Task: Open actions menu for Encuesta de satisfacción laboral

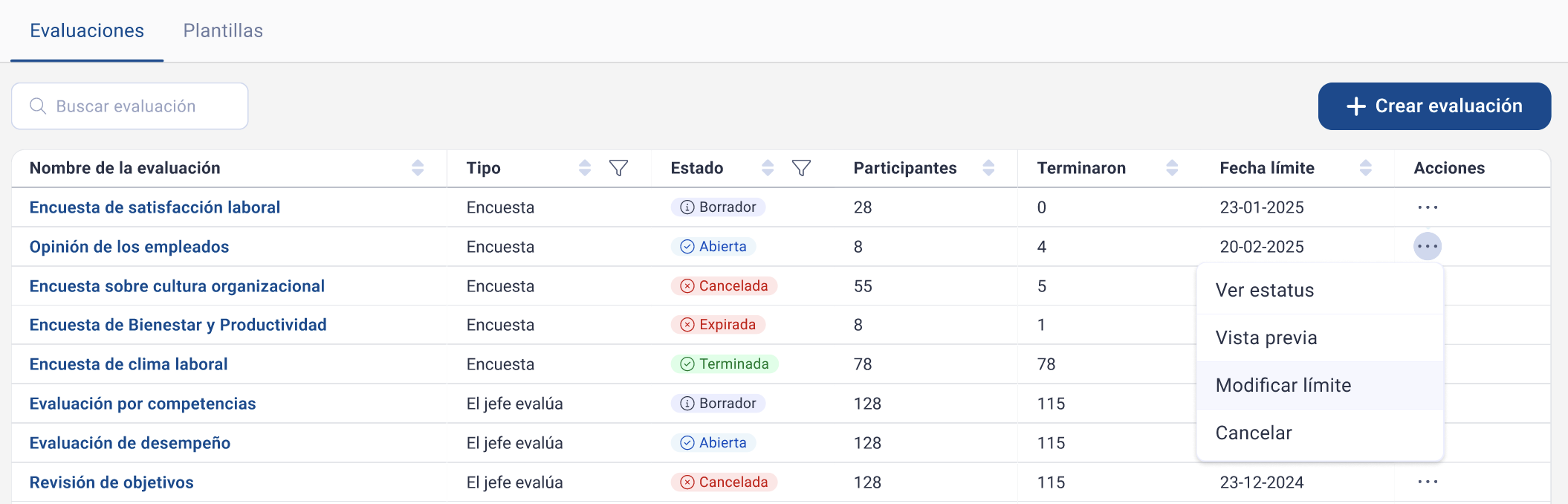Action: [x=1428, y=207]
